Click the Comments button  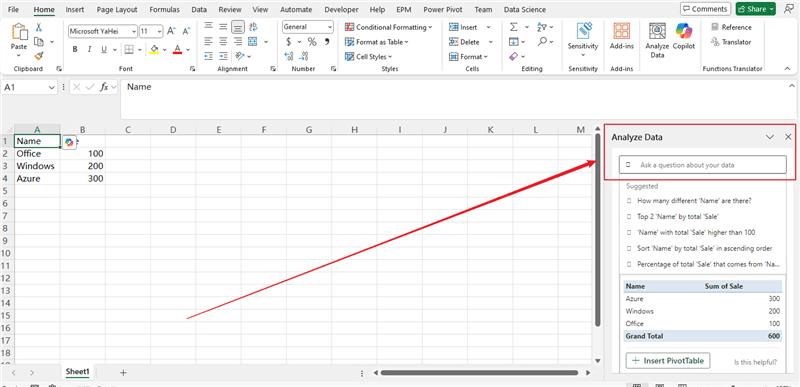[705, 9]
